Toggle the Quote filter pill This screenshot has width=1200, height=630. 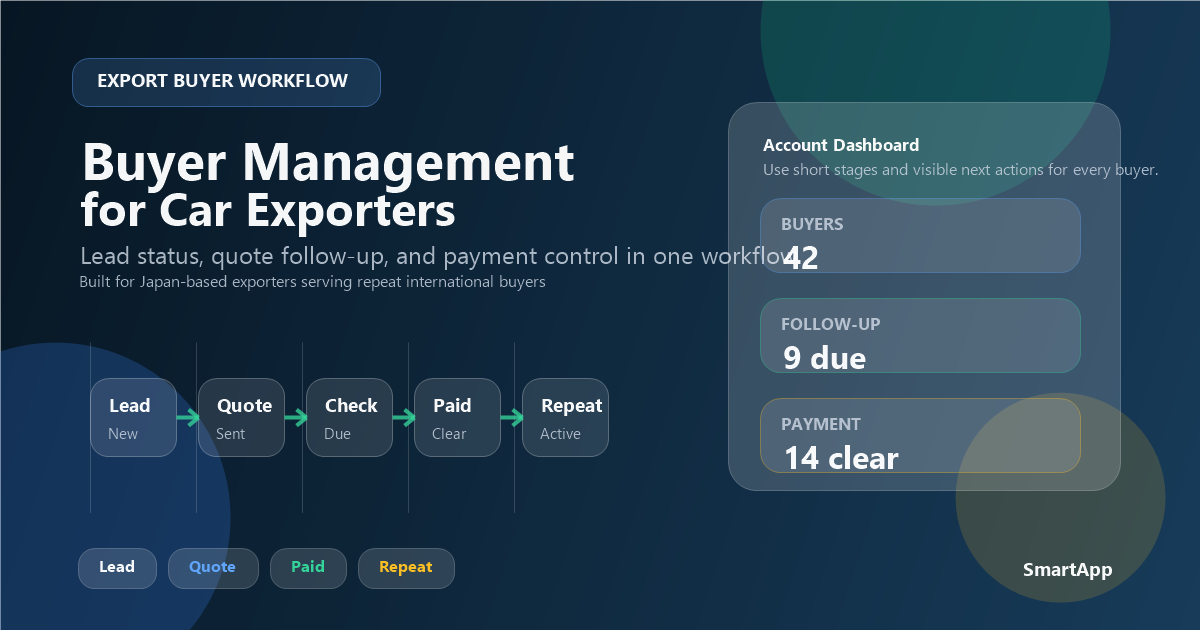tap(213, 568)
